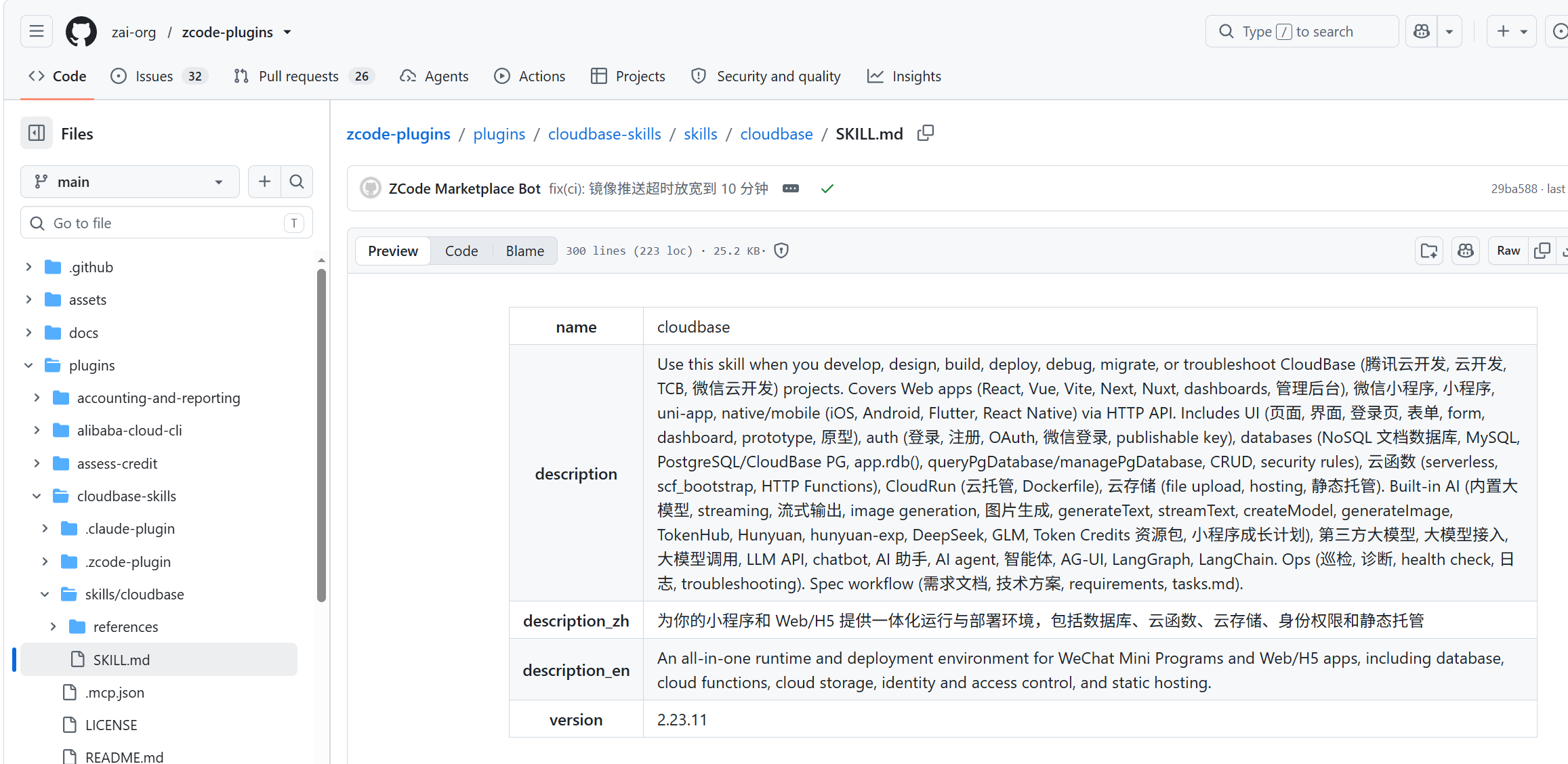Show the full commit message ellipsis
The width and height of the screenshot is (1568, 764).
tap(791, 188)
